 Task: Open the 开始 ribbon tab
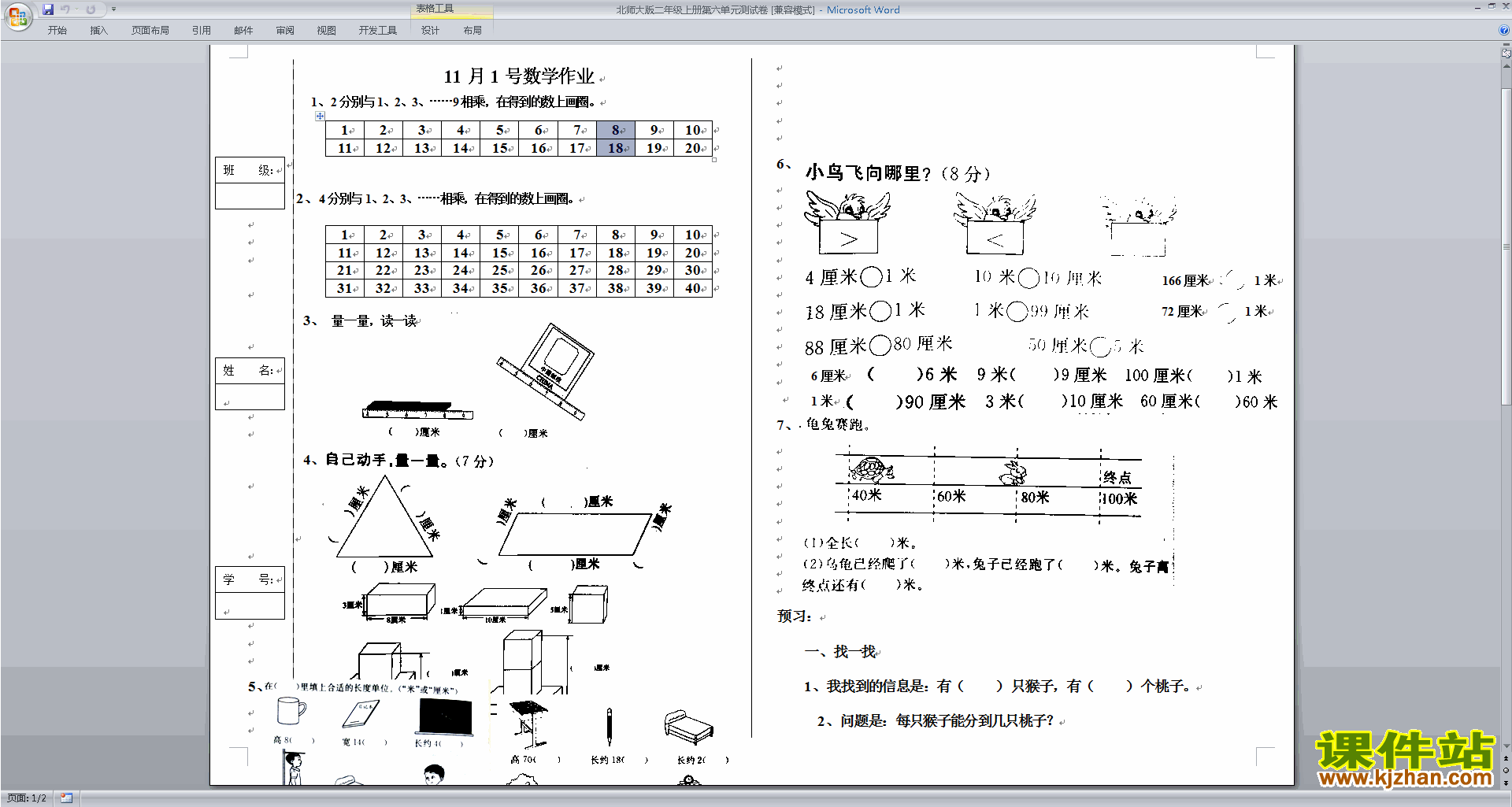[x=57, y=31]
